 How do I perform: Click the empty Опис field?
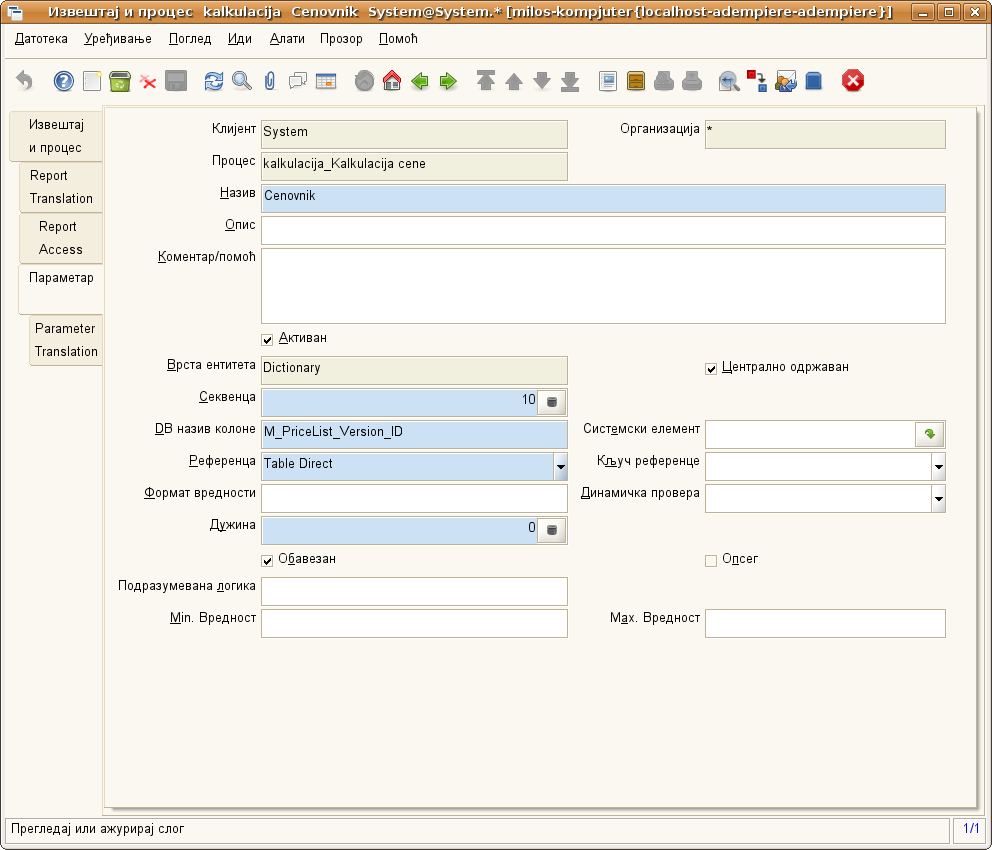pos(603,230)
